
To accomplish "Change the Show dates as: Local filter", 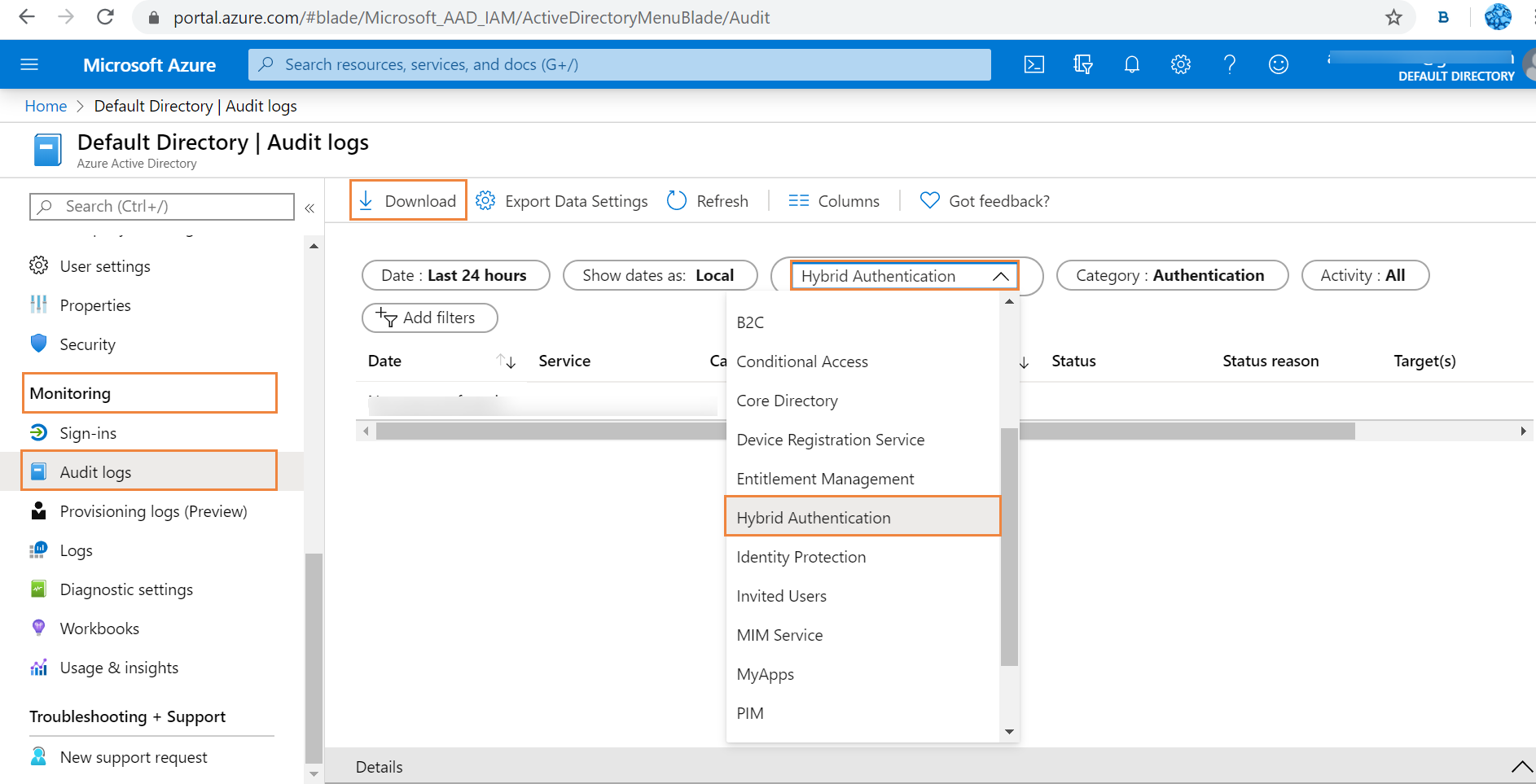I will click(660, 275).
